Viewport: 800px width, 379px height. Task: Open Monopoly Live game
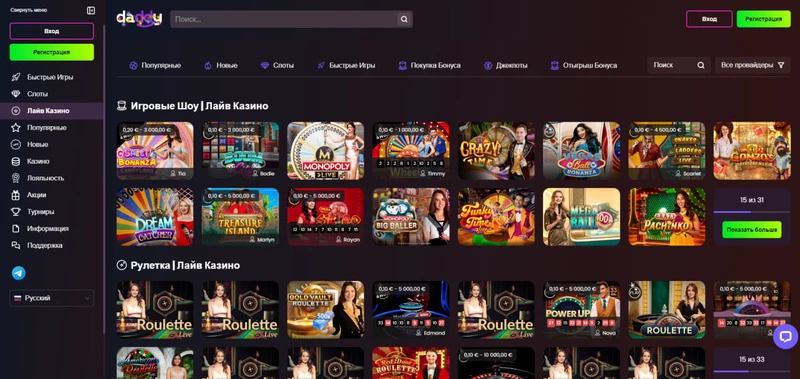(x=326, y=150)
